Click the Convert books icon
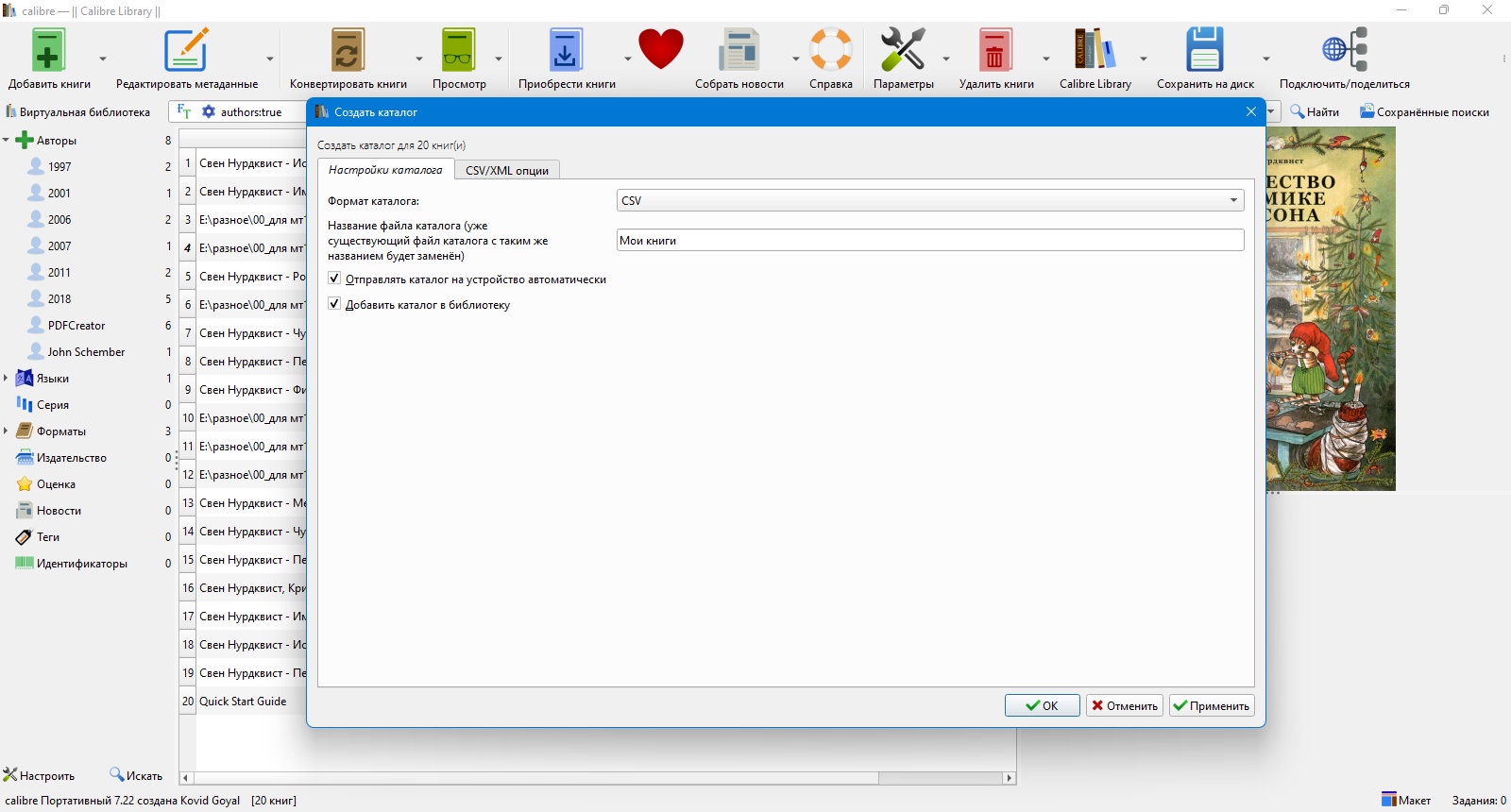 click(x=348, y=50)
